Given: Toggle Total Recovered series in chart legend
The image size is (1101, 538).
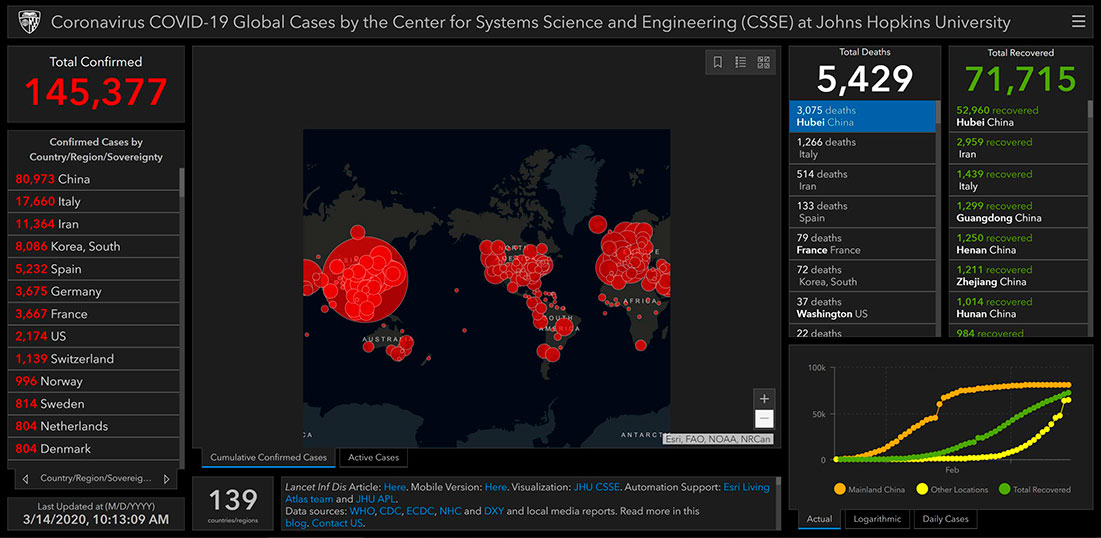Looking at the screenshot, I should pyautogui.click(x=1035, y=490).
